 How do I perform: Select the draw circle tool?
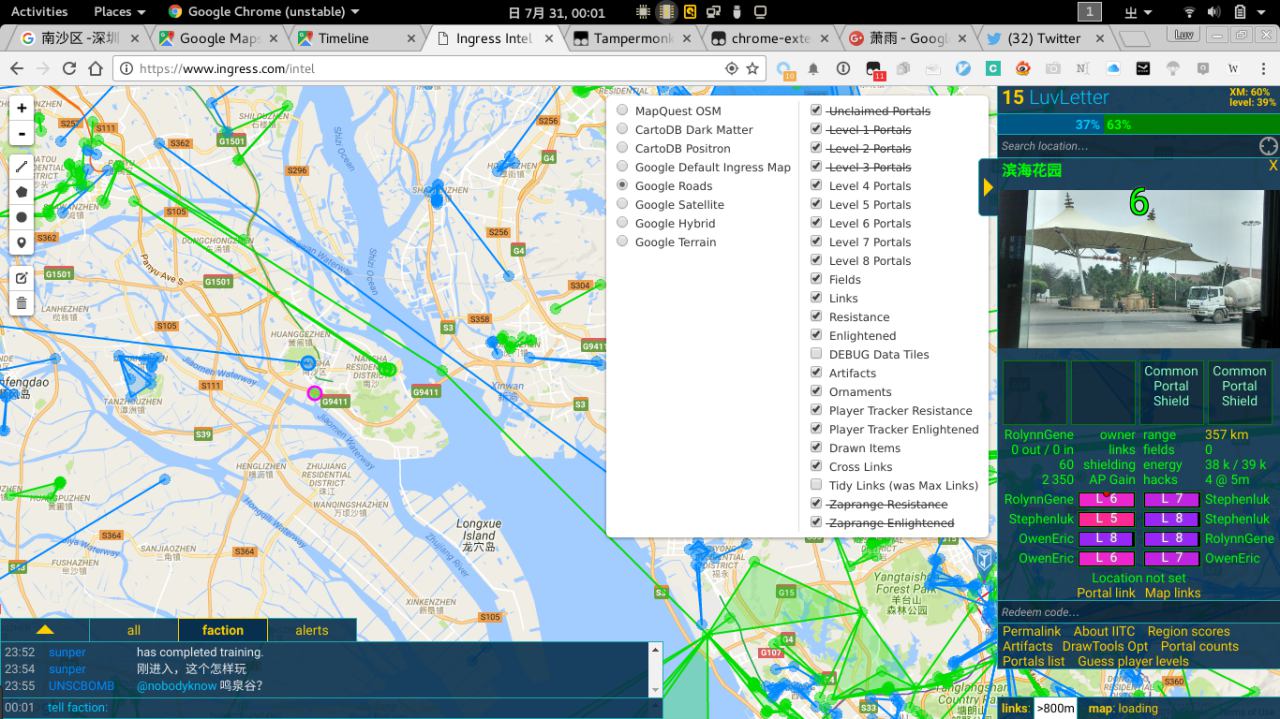point(21,217)
